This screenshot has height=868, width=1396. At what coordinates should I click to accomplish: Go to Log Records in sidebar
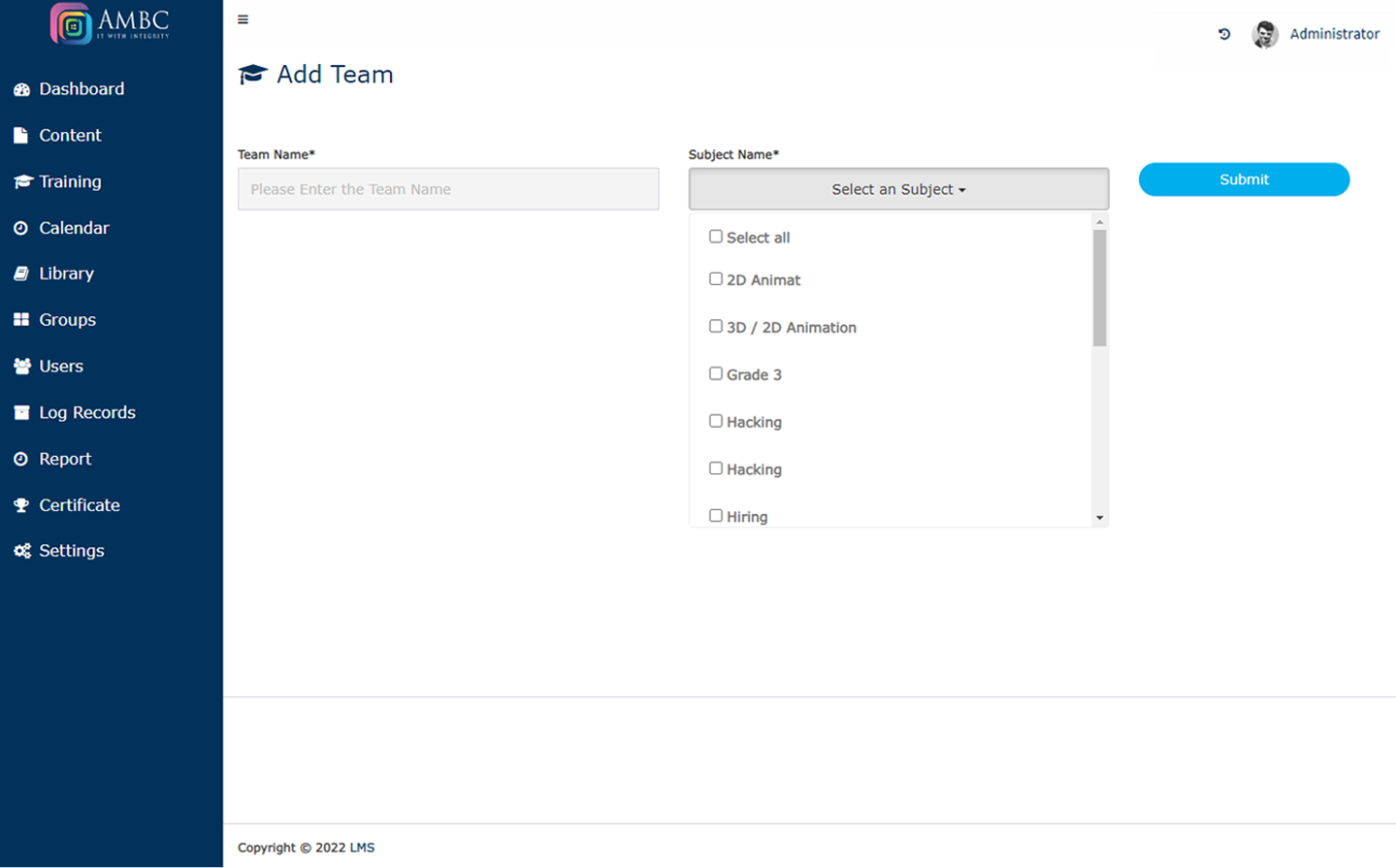pyautogui.click(x=86, y=412)
